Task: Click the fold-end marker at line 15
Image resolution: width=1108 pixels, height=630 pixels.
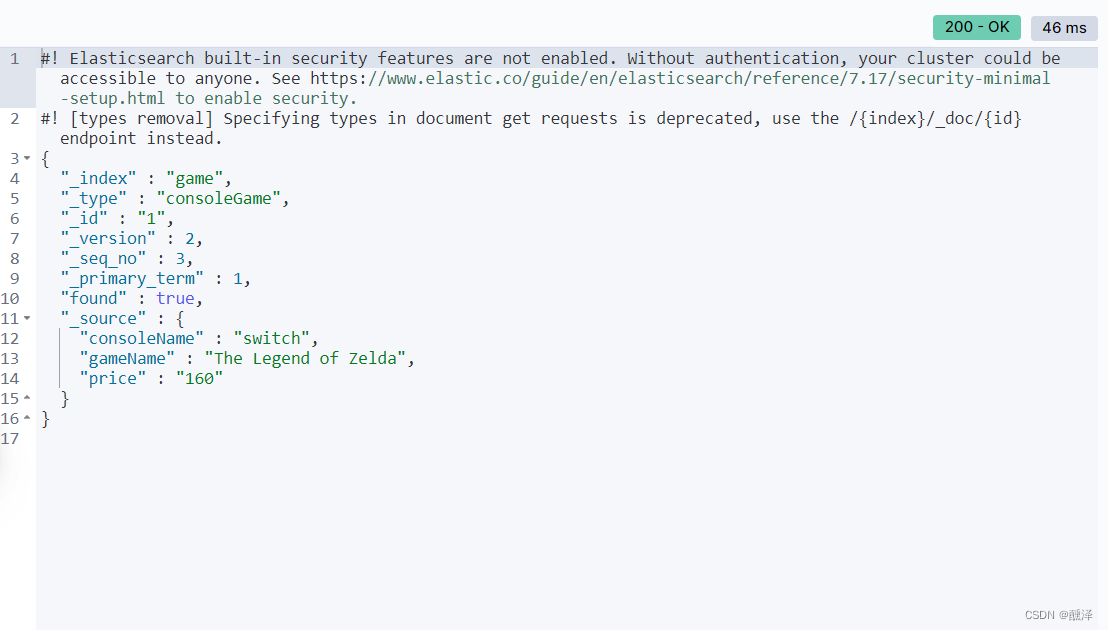Action: point(27,398)
